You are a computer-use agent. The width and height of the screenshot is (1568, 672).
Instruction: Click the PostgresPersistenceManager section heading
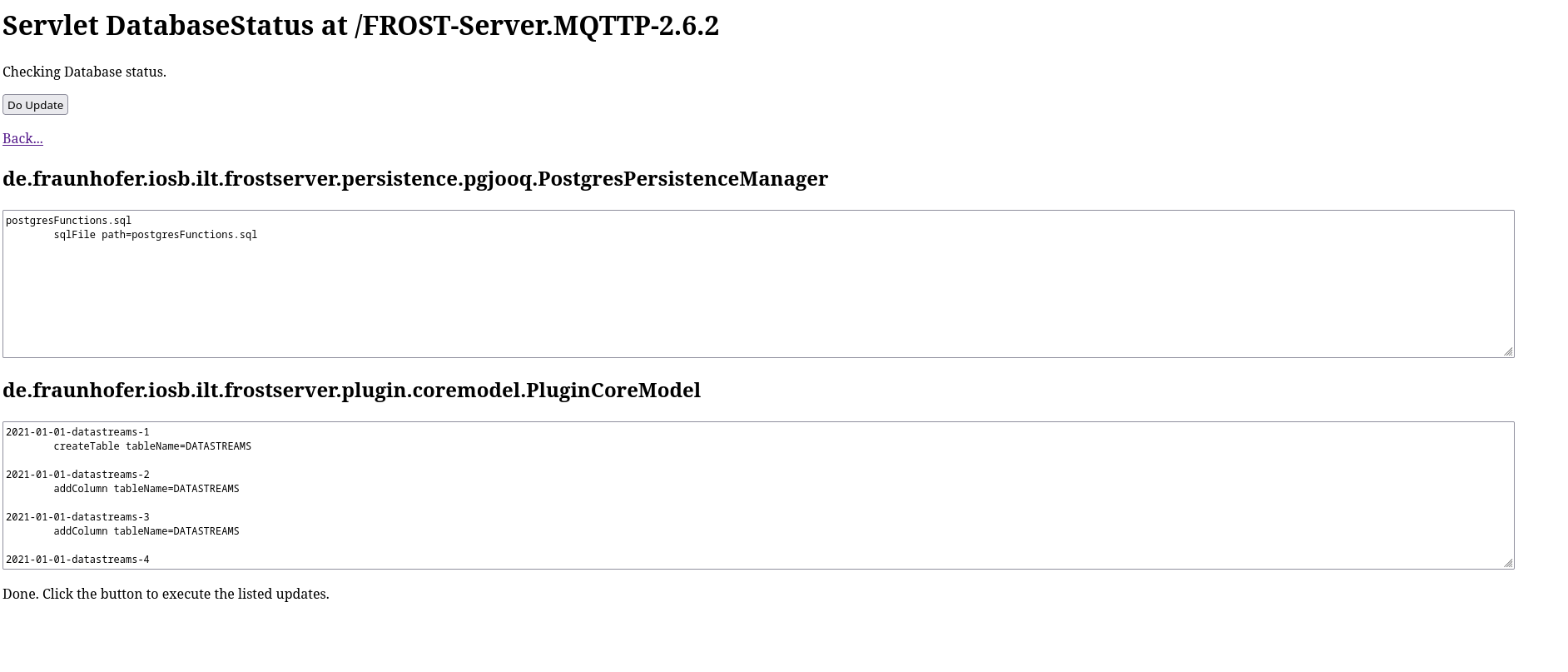pos(414,179)
